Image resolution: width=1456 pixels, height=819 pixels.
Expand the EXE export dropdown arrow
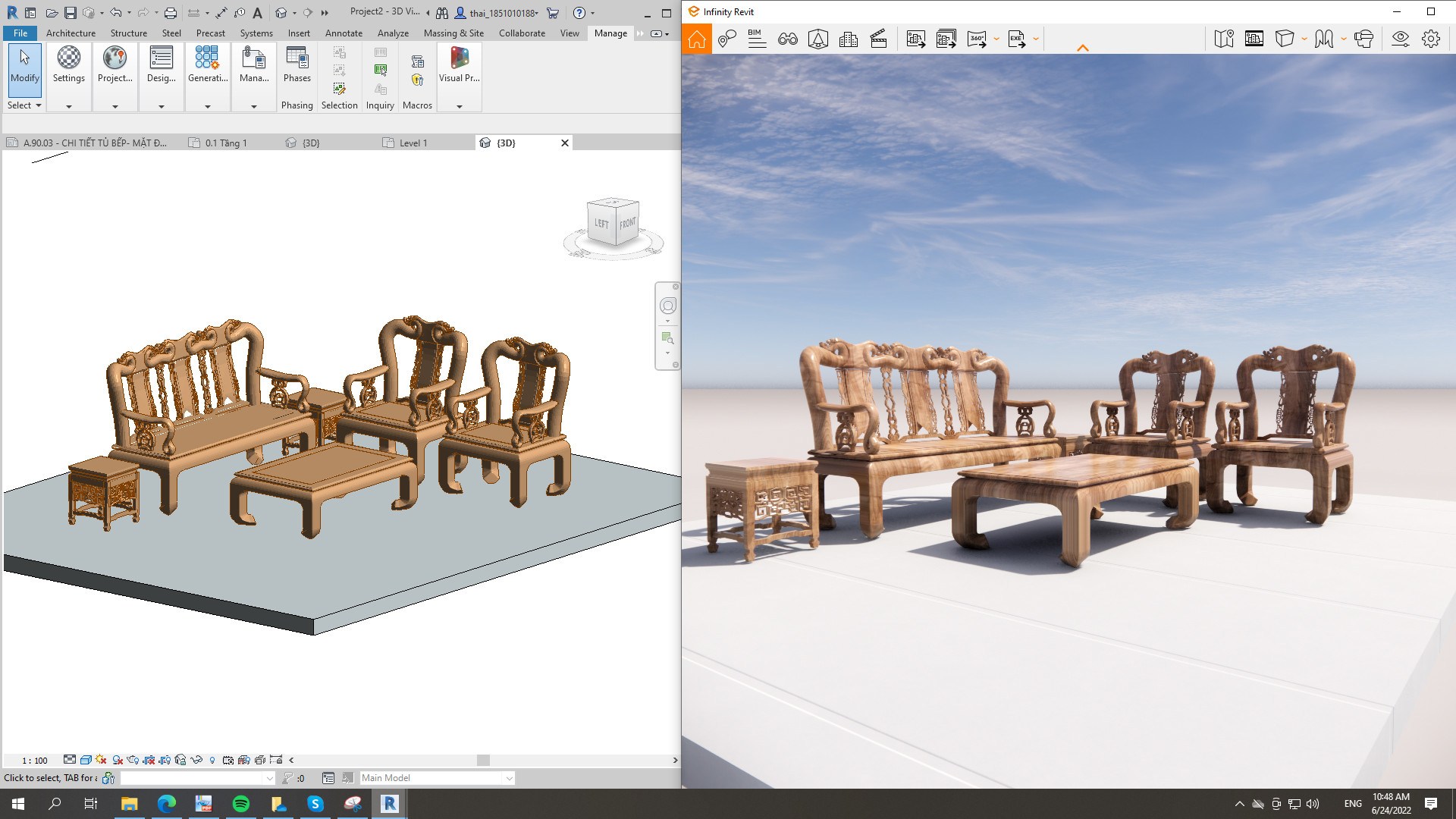1036,39
